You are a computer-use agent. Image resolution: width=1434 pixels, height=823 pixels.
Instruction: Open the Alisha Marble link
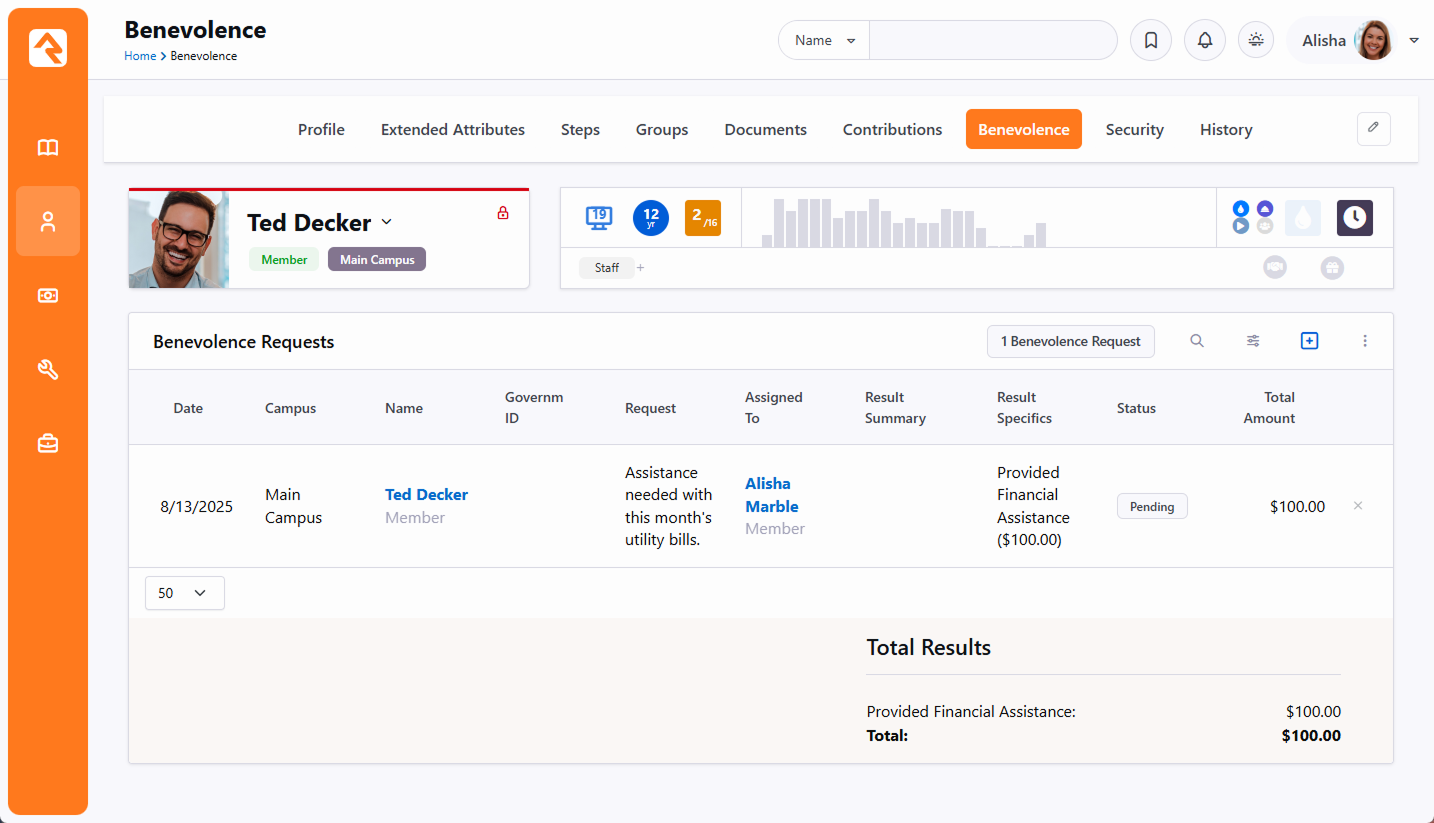(771, 495)
